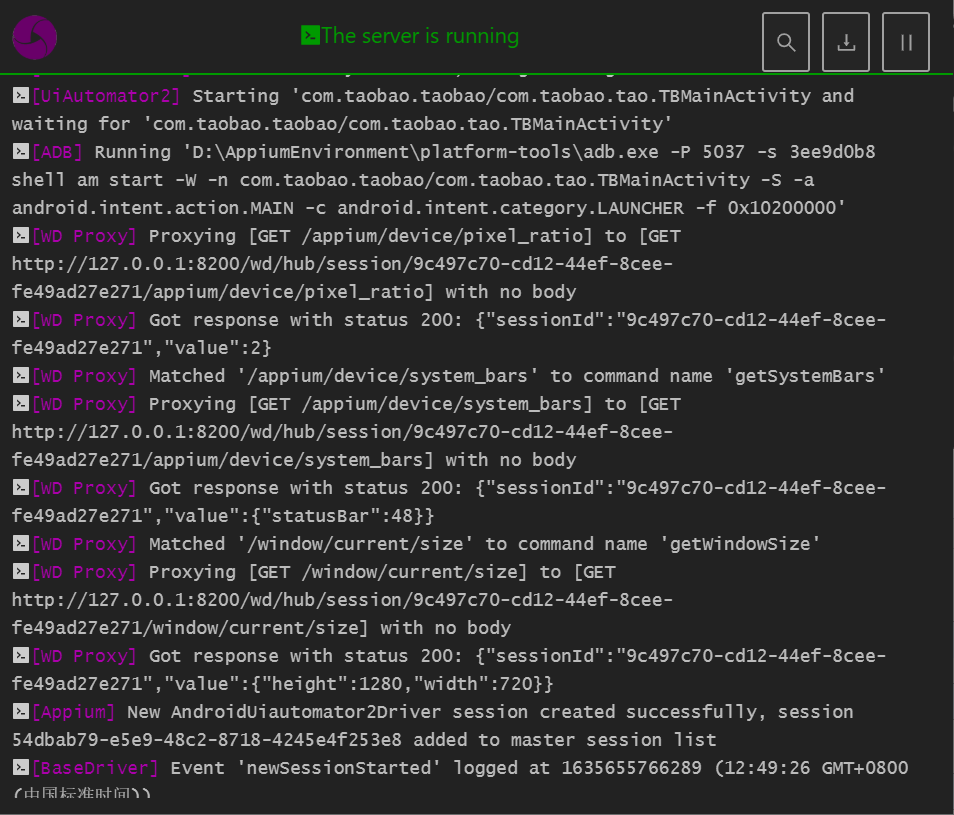Click the terminal icon before the [Appium] entry

(x=20, y=712)
